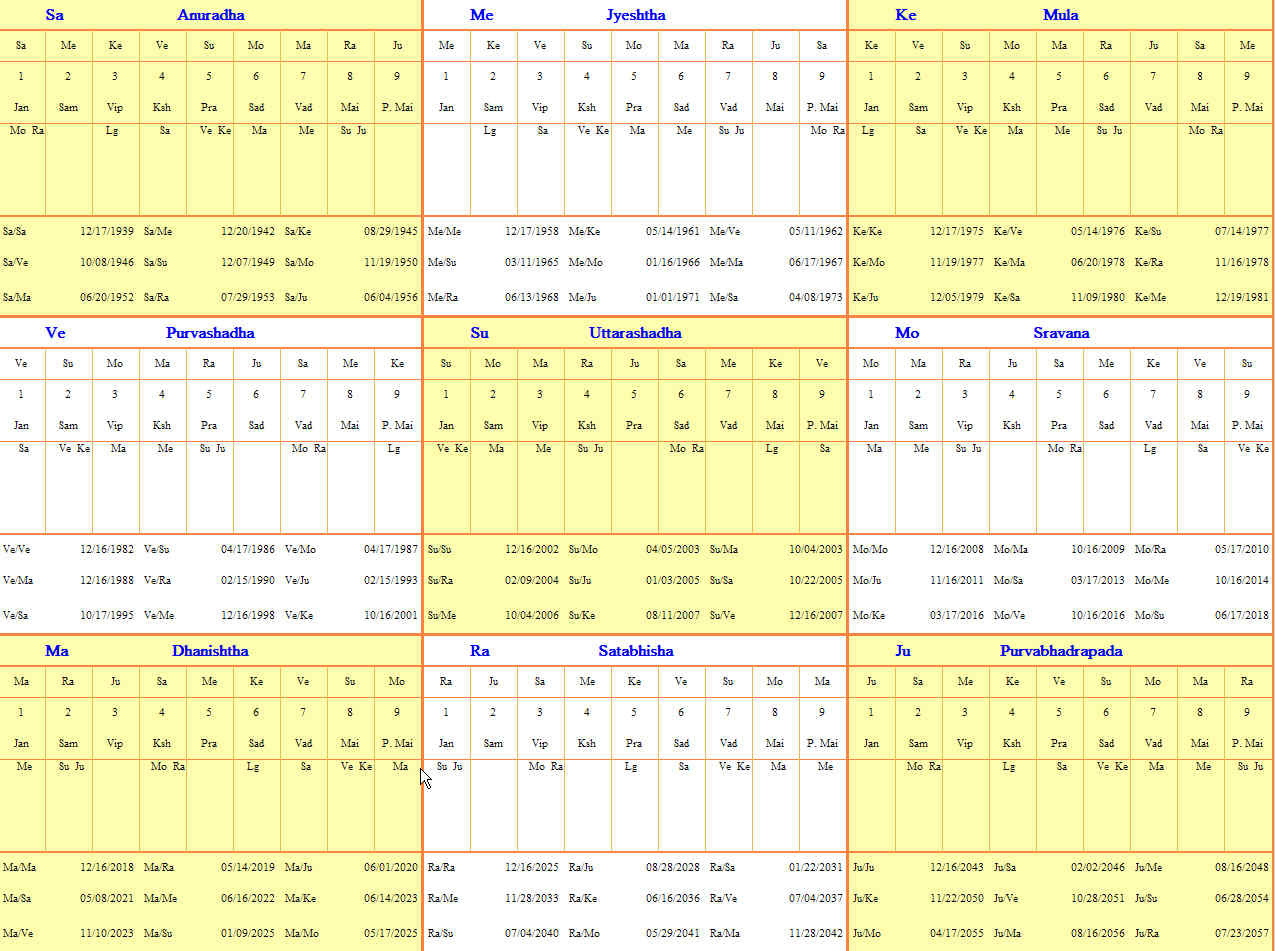Select the Su/Su date 12/16/2002
1275x951 pixels.
click(531, 549)
